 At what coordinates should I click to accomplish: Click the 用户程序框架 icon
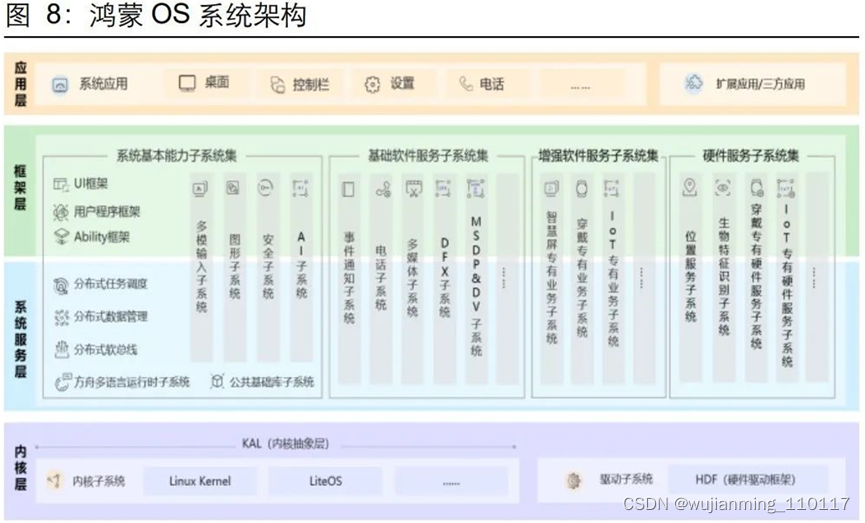61,211
